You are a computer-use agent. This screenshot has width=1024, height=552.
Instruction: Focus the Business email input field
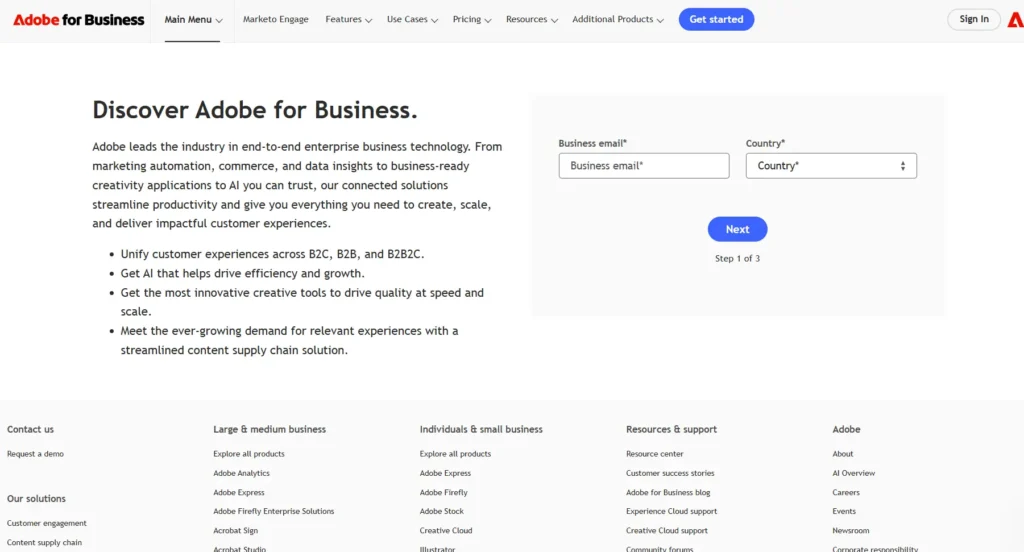[644, 166]
